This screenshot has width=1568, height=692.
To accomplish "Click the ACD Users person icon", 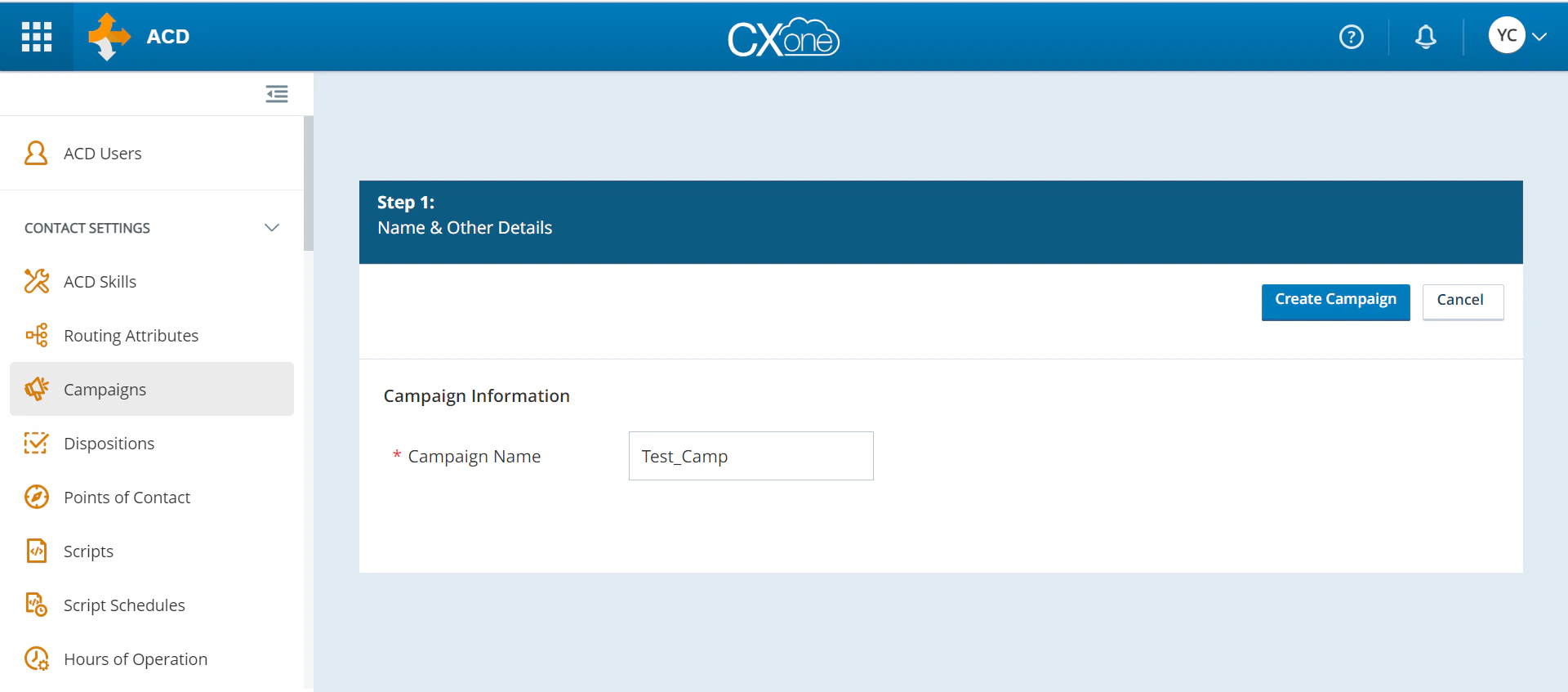I will [36, 153].
